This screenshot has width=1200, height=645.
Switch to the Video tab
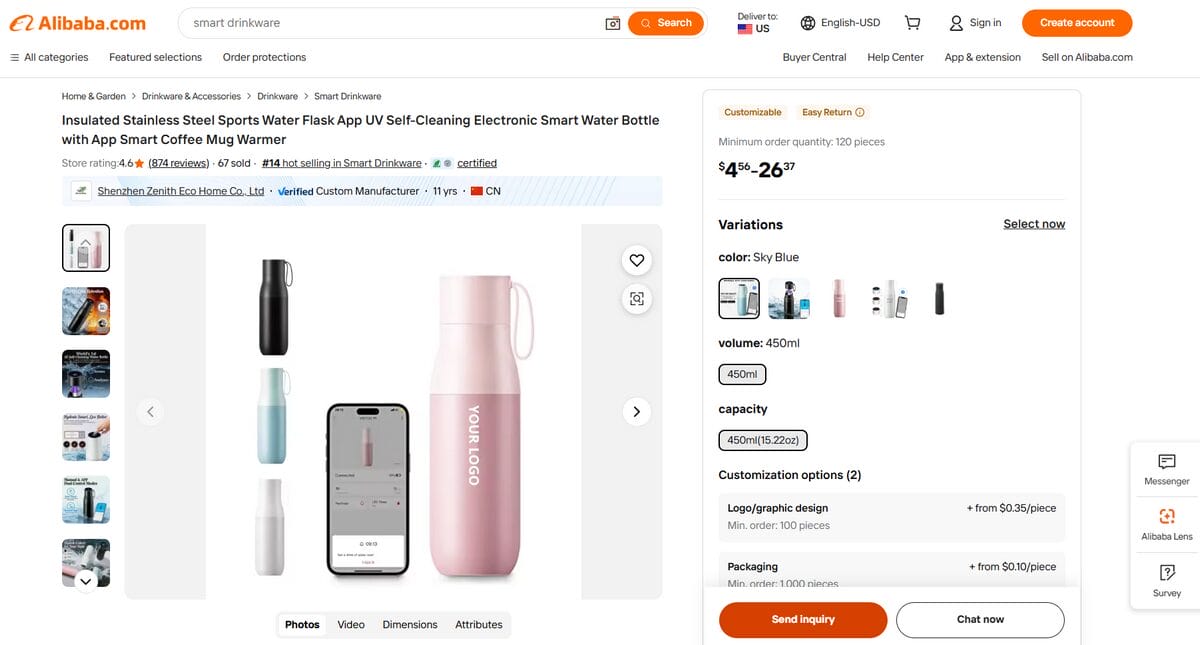click(x=351, y=624)
